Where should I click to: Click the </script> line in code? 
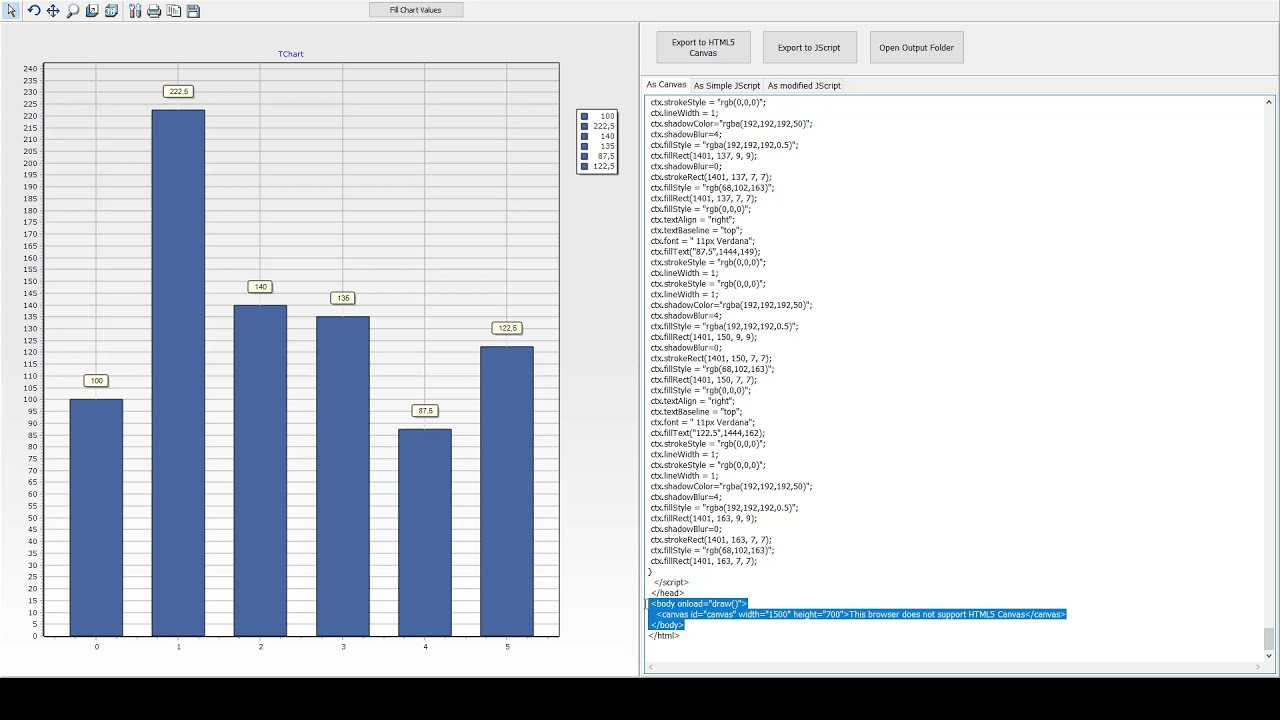point(671,582)
